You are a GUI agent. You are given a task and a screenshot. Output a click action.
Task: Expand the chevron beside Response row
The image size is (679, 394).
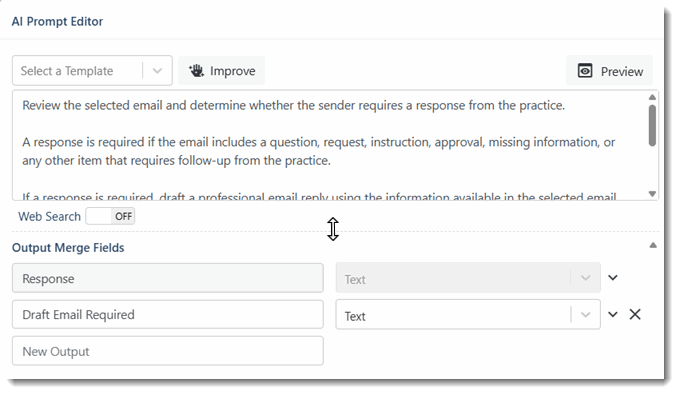coord(613,278)
